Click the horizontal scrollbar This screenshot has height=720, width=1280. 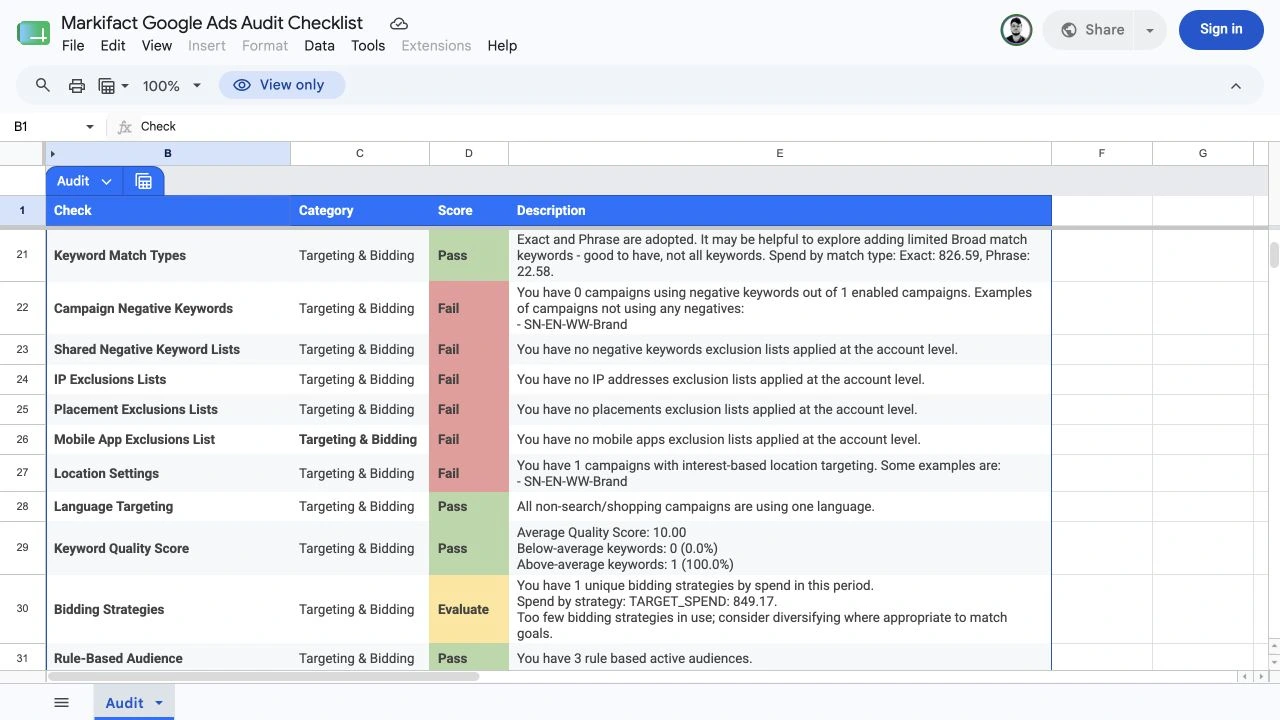tap(263, 677)
